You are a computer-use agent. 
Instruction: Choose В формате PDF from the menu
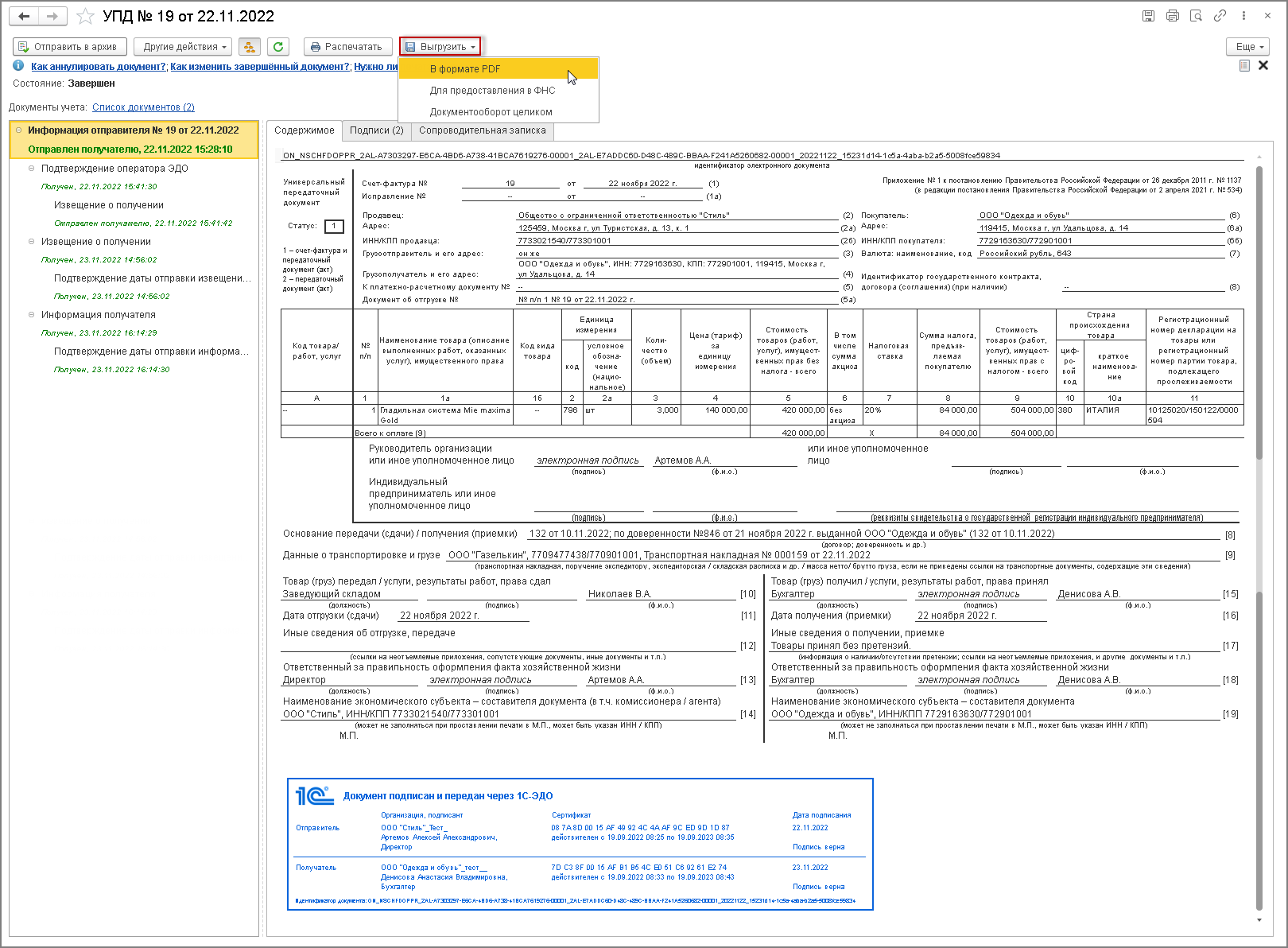(499, 69)
